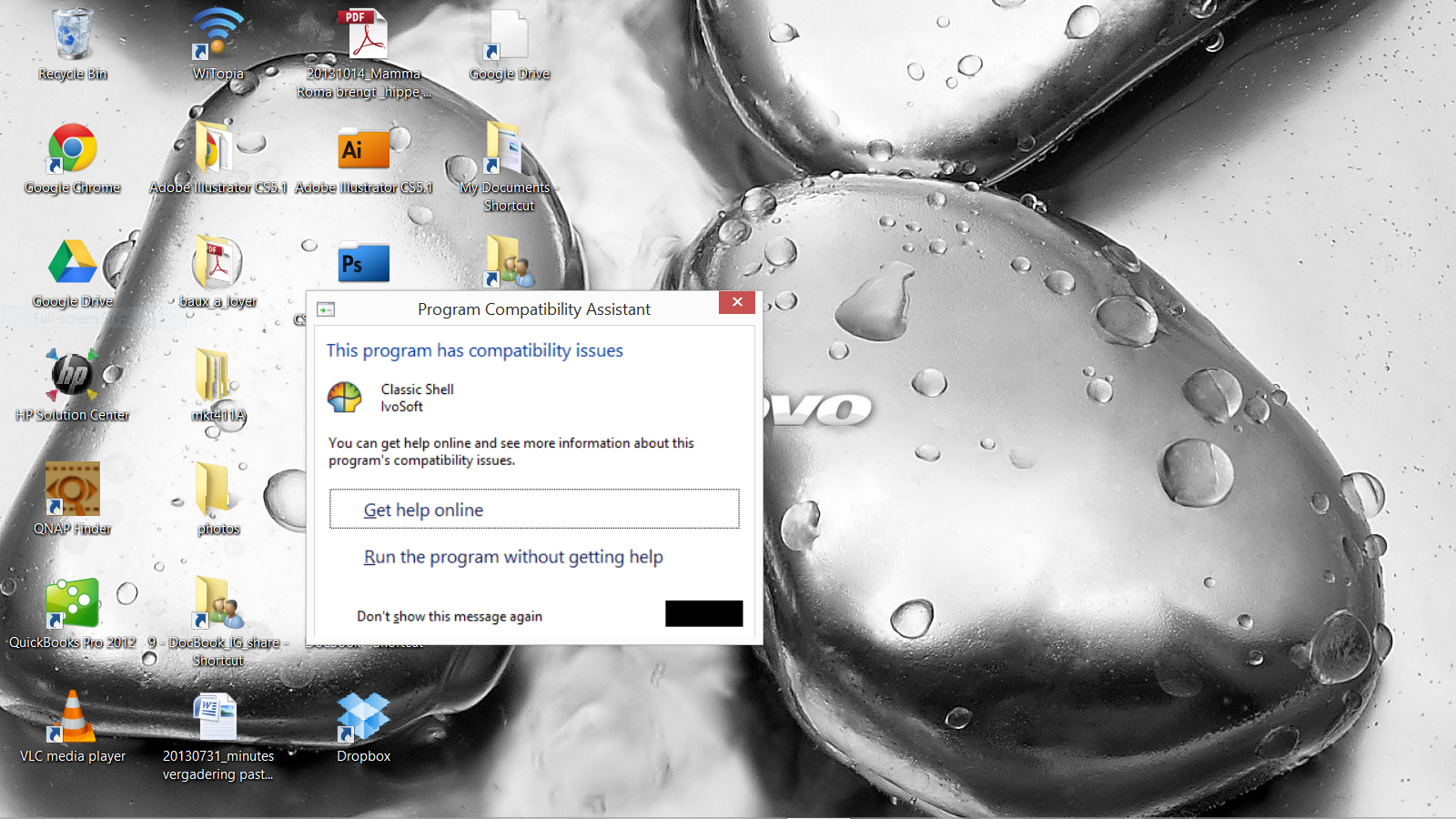The image size is (1456, 819).
Task: Choose Run the program without getting help
Action: 513,557
